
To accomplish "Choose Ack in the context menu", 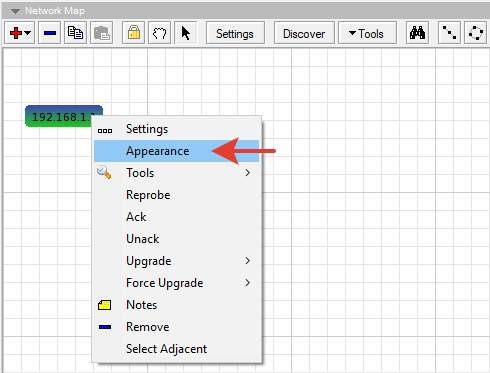I will pyautogui.click(x=177, y=217).
